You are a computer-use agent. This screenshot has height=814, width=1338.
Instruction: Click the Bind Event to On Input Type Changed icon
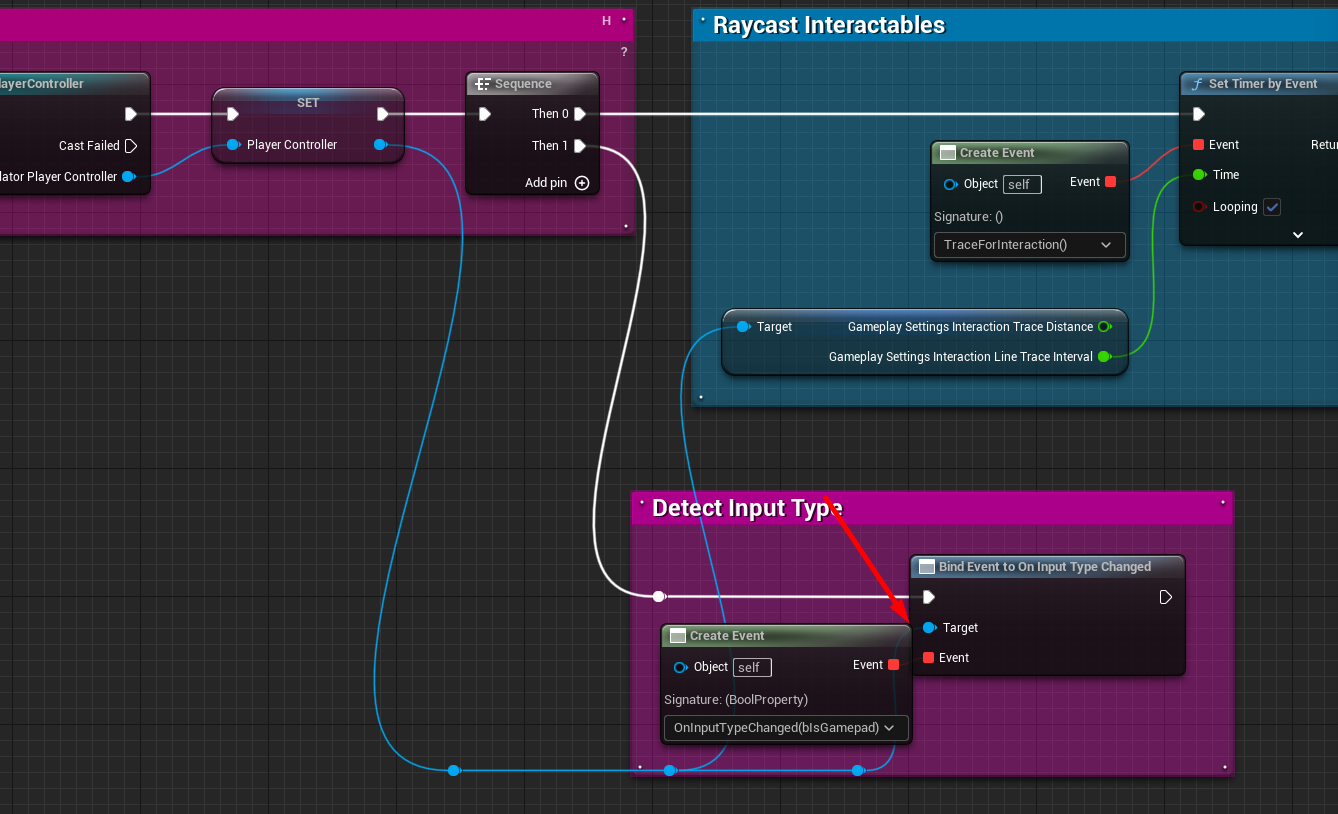tap(925, 566)
